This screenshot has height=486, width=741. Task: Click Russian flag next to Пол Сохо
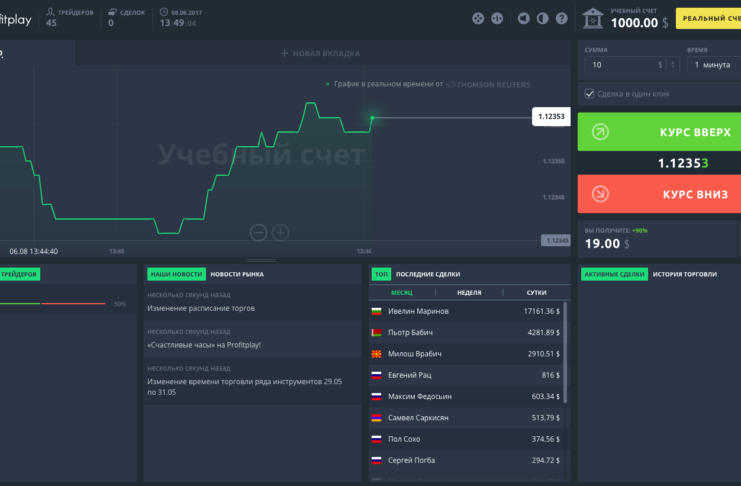coord(377,439)
